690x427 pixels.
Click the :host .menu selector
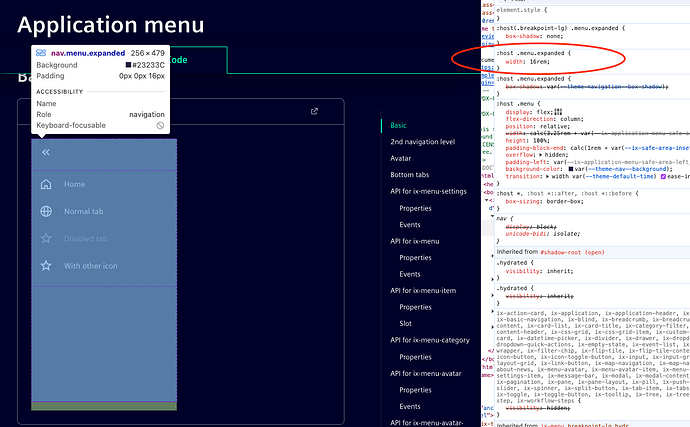(x=515, y=103)
